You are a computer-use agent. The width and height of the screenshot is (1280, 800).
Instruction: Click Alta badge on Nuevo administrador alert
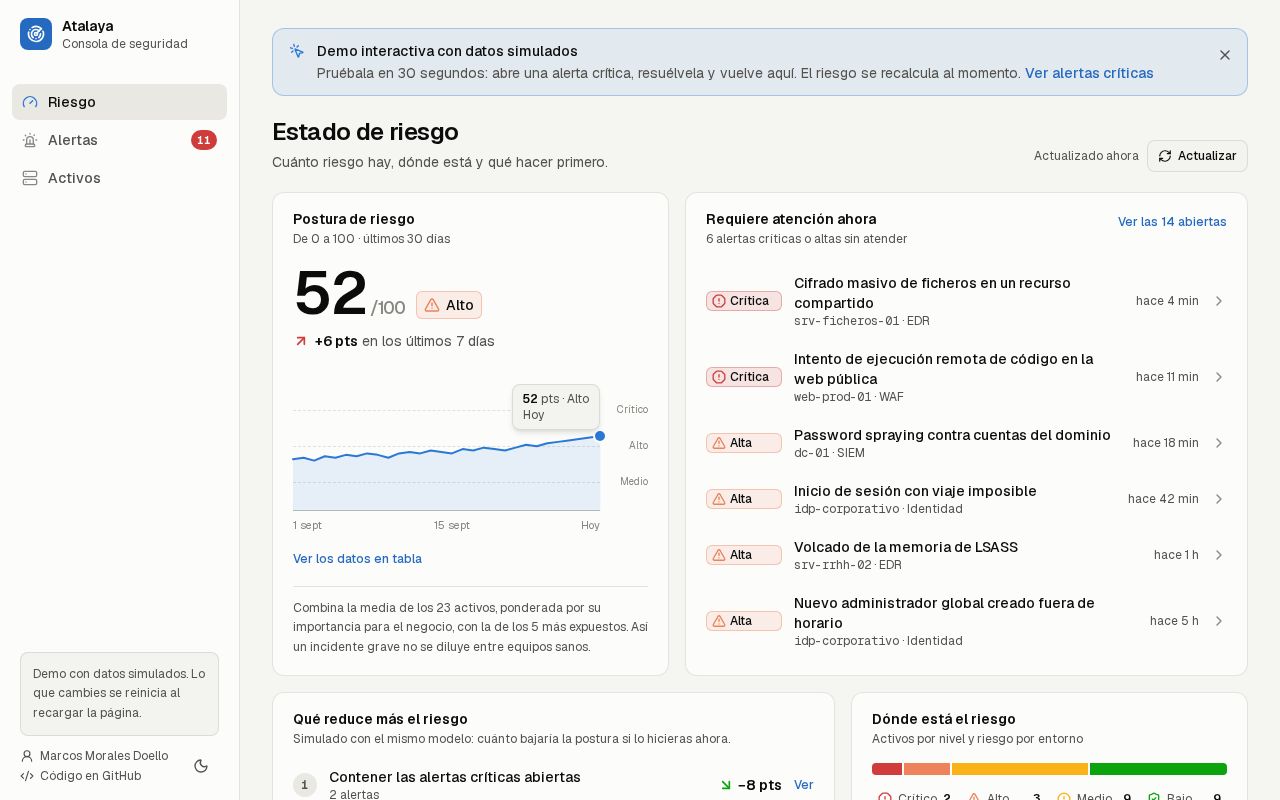coord(744,621)
